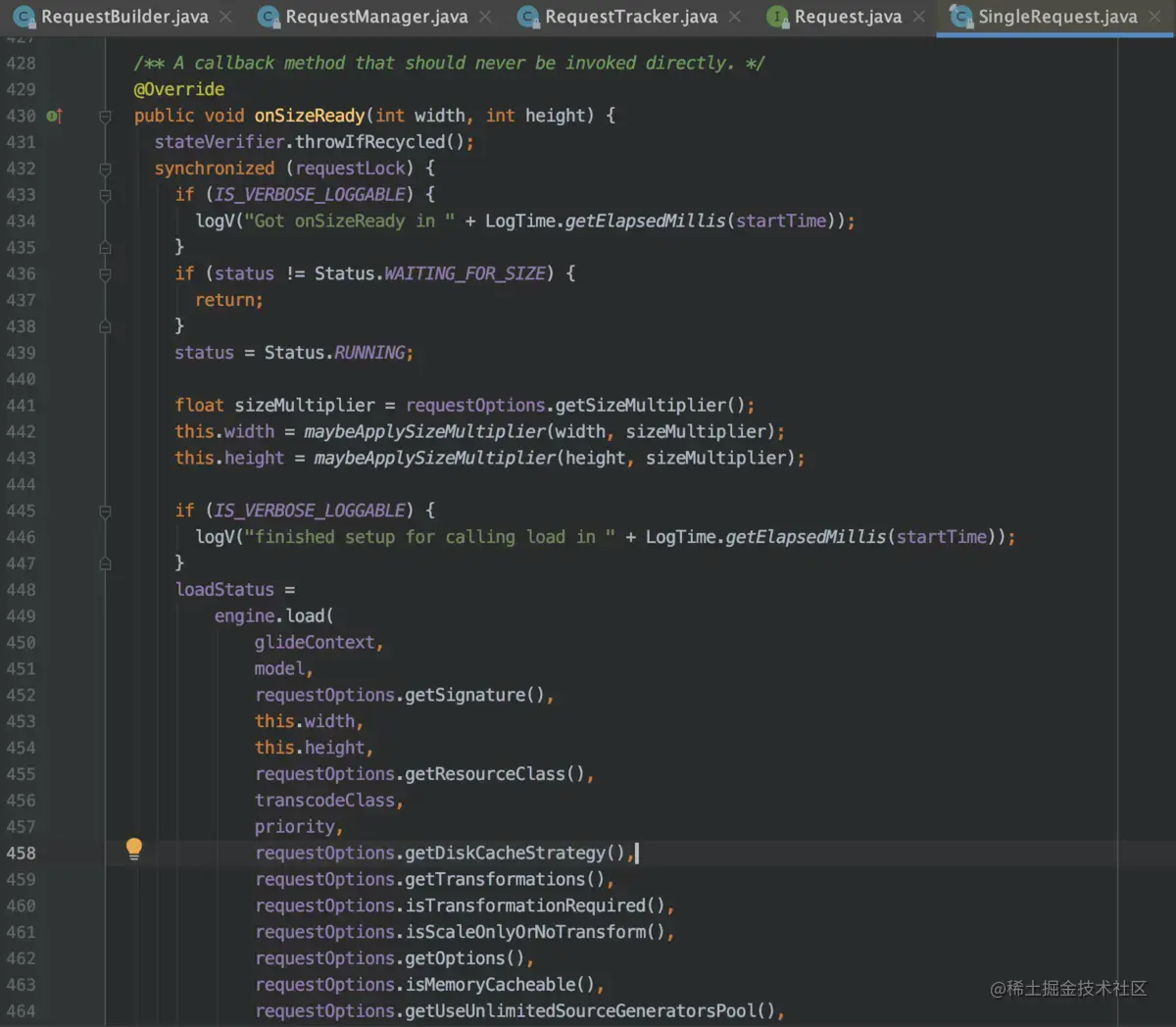Screen dimensions: 1176x1027
Task: Click the fold end marker on line 447
Action: (x=105, y=563)
